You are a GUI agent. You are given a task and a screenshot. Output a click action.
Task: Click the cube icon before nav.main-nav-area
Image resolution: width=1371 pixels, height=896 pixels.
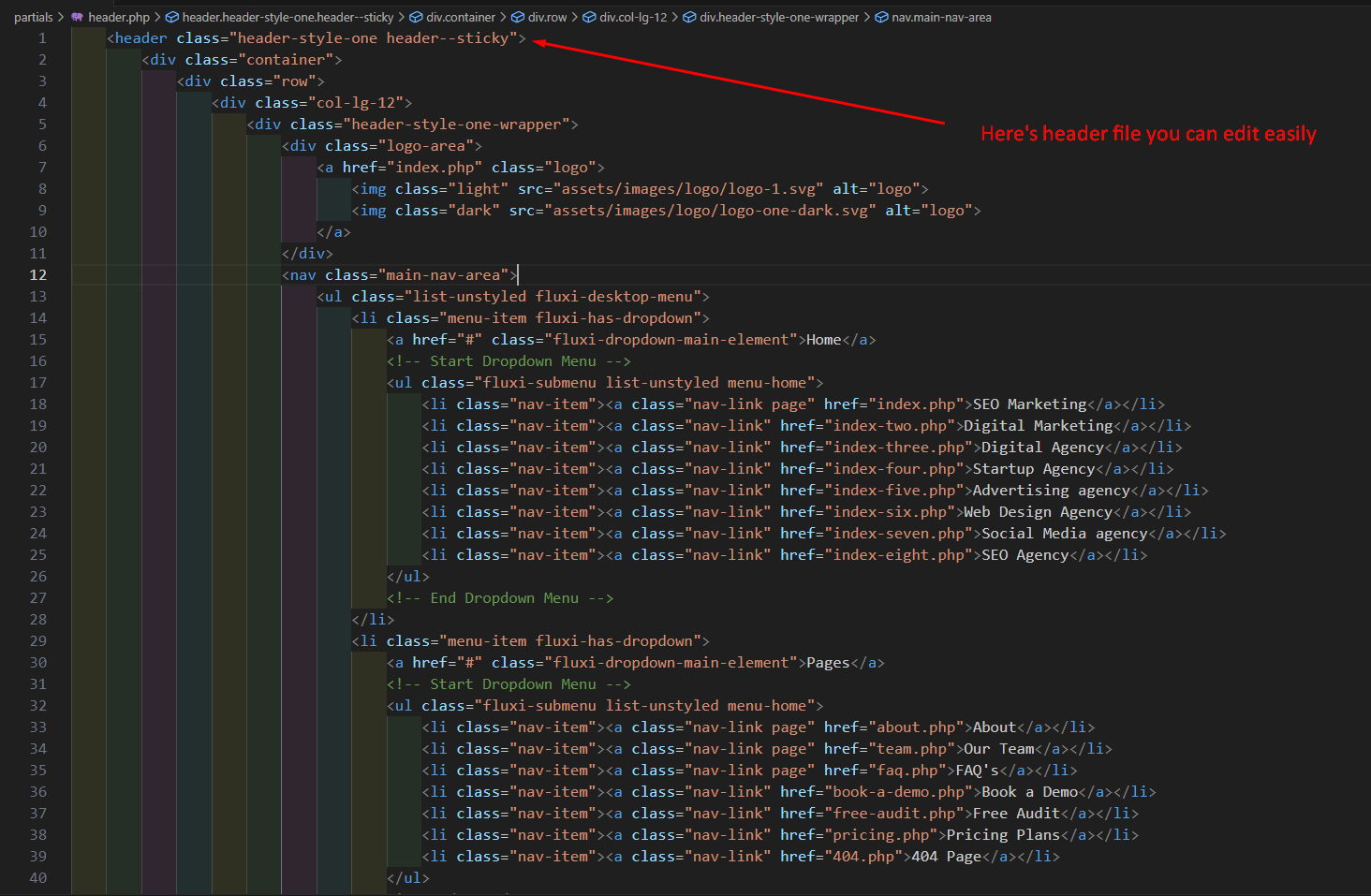coord(881,17)
